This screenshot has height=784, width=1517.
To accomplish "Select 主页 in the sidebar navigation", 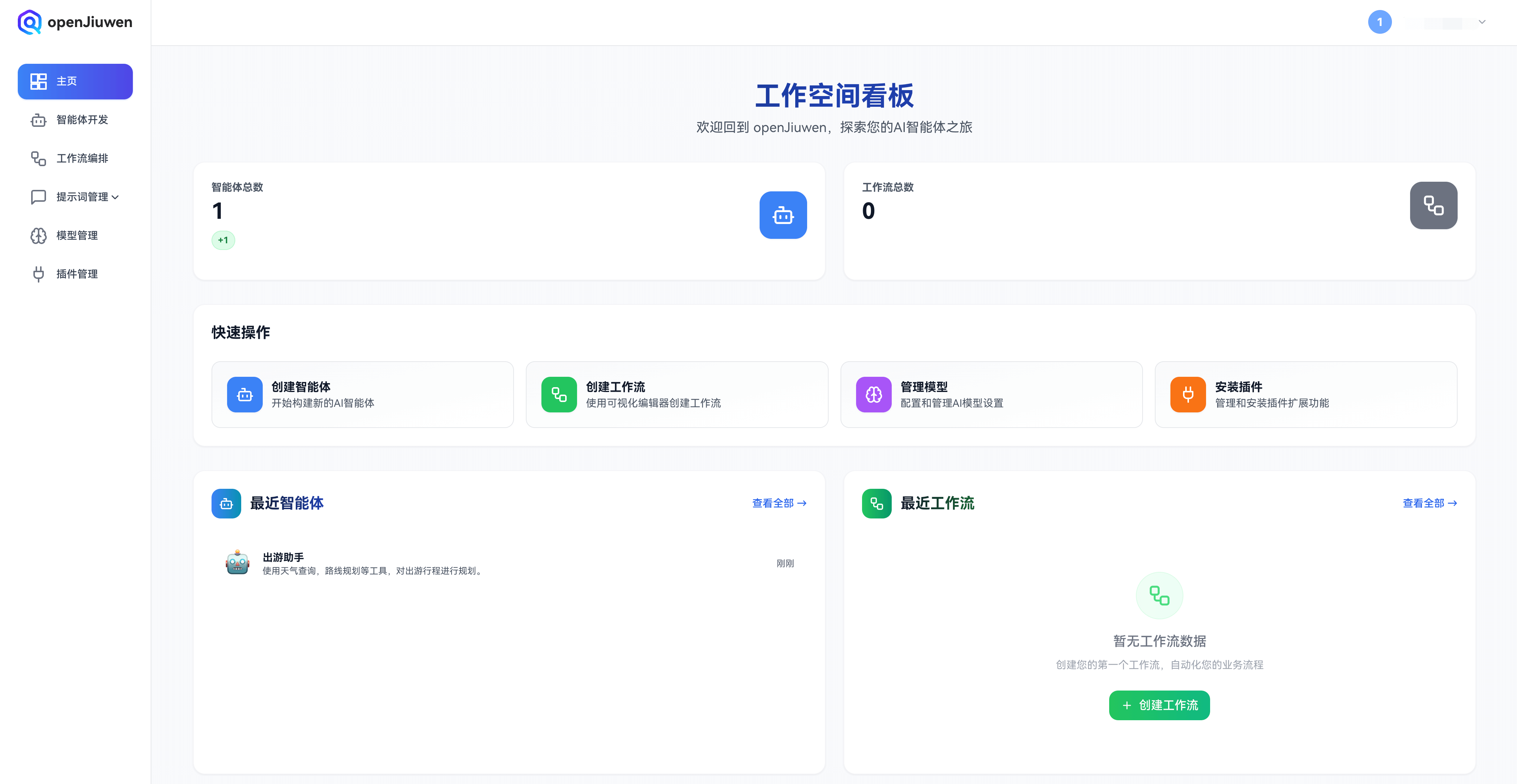I will [x=75, y=81].
